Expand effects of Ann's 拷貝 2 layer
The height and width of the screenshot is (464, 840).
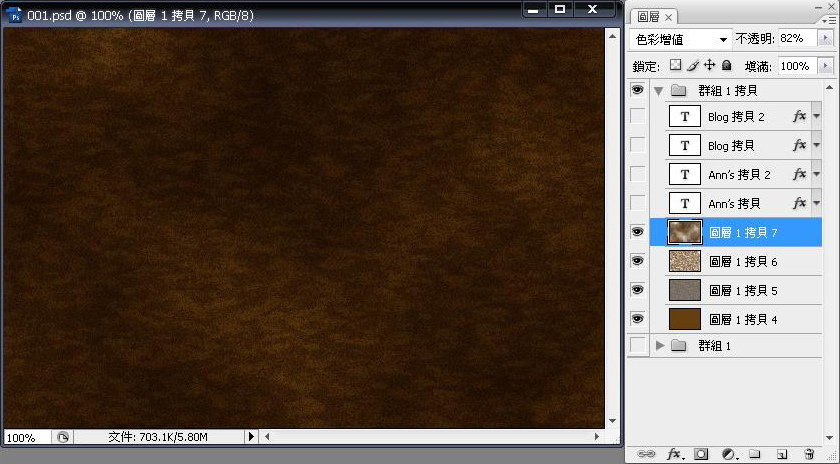(816, 174)
